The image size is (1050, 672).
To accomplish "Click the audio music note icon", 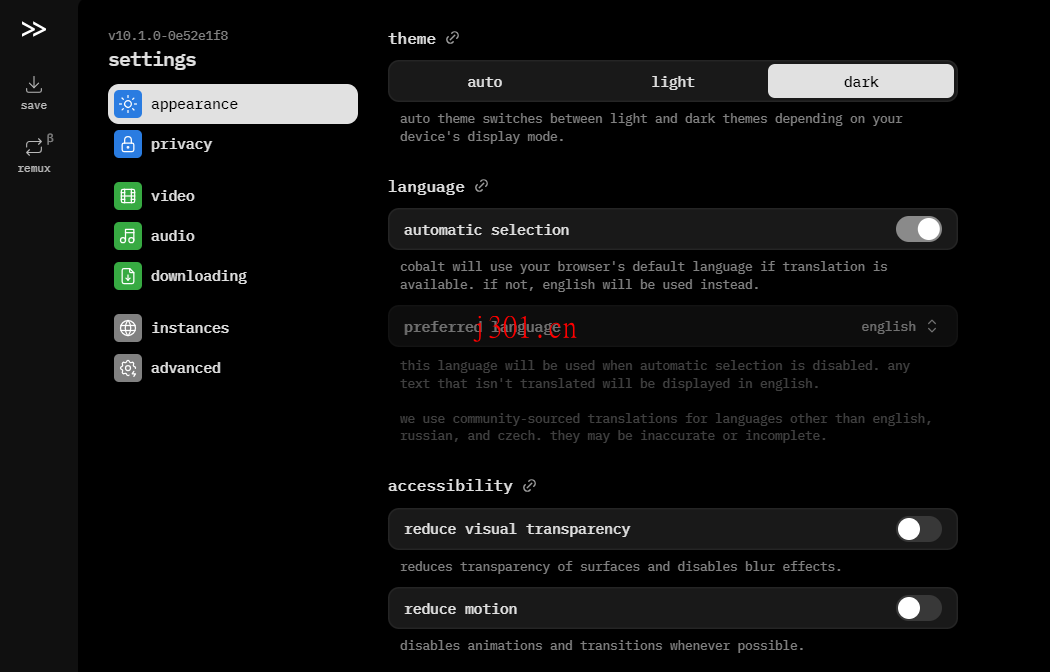I will click(127, 235).
